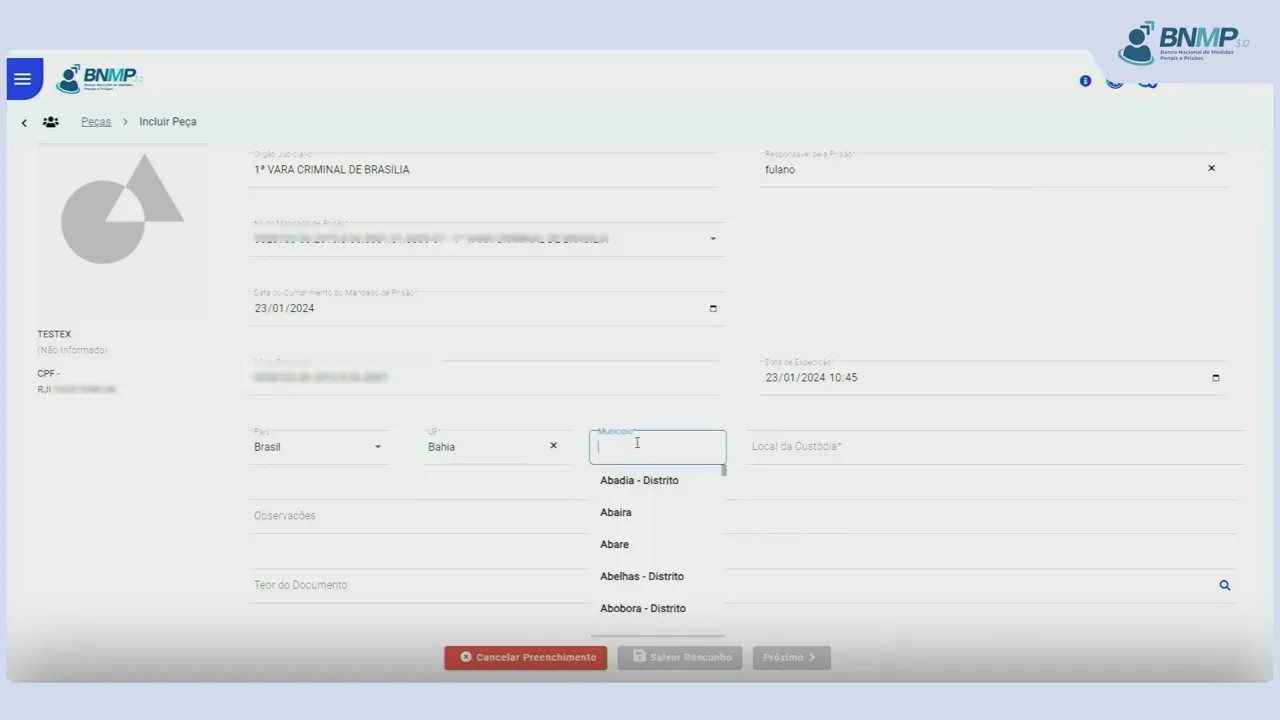Viewport: 1280px width, 720px height.
Task: Click the TESTEX name label
Action: 54,334
